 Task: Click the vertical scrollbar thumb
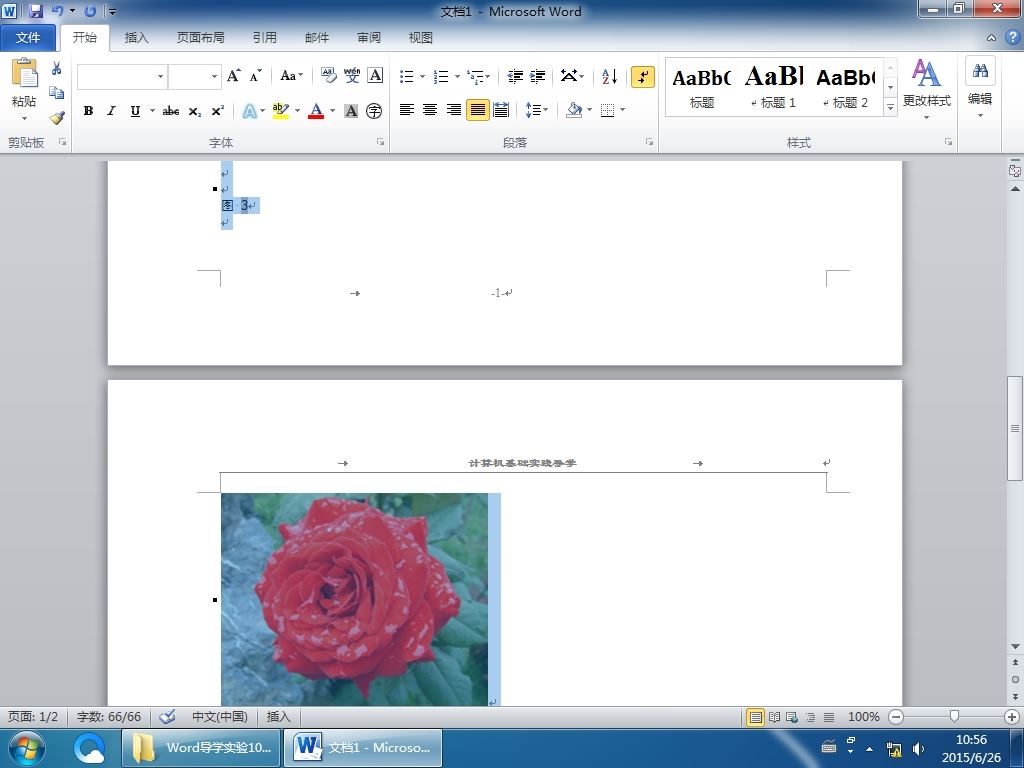tap(1015, 428)
